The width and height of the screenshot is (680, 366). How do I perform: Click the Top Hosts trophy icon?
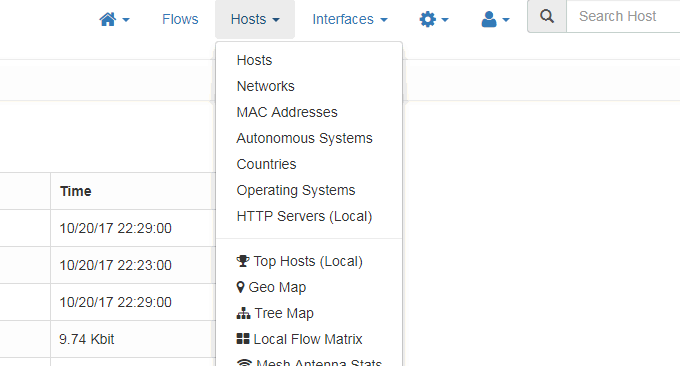(x=242, y=261)
